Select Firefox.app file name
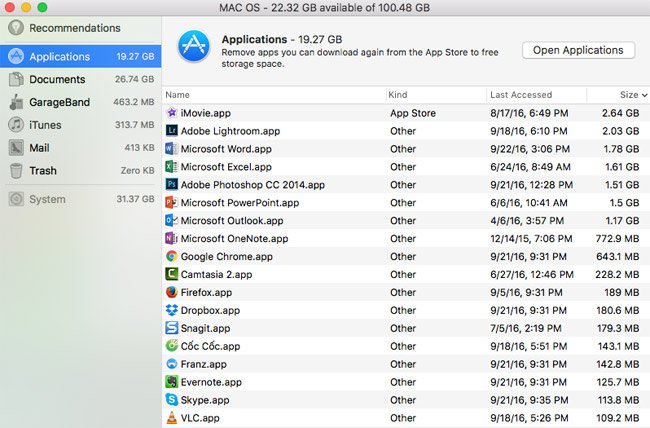 [x=206, y=292]
